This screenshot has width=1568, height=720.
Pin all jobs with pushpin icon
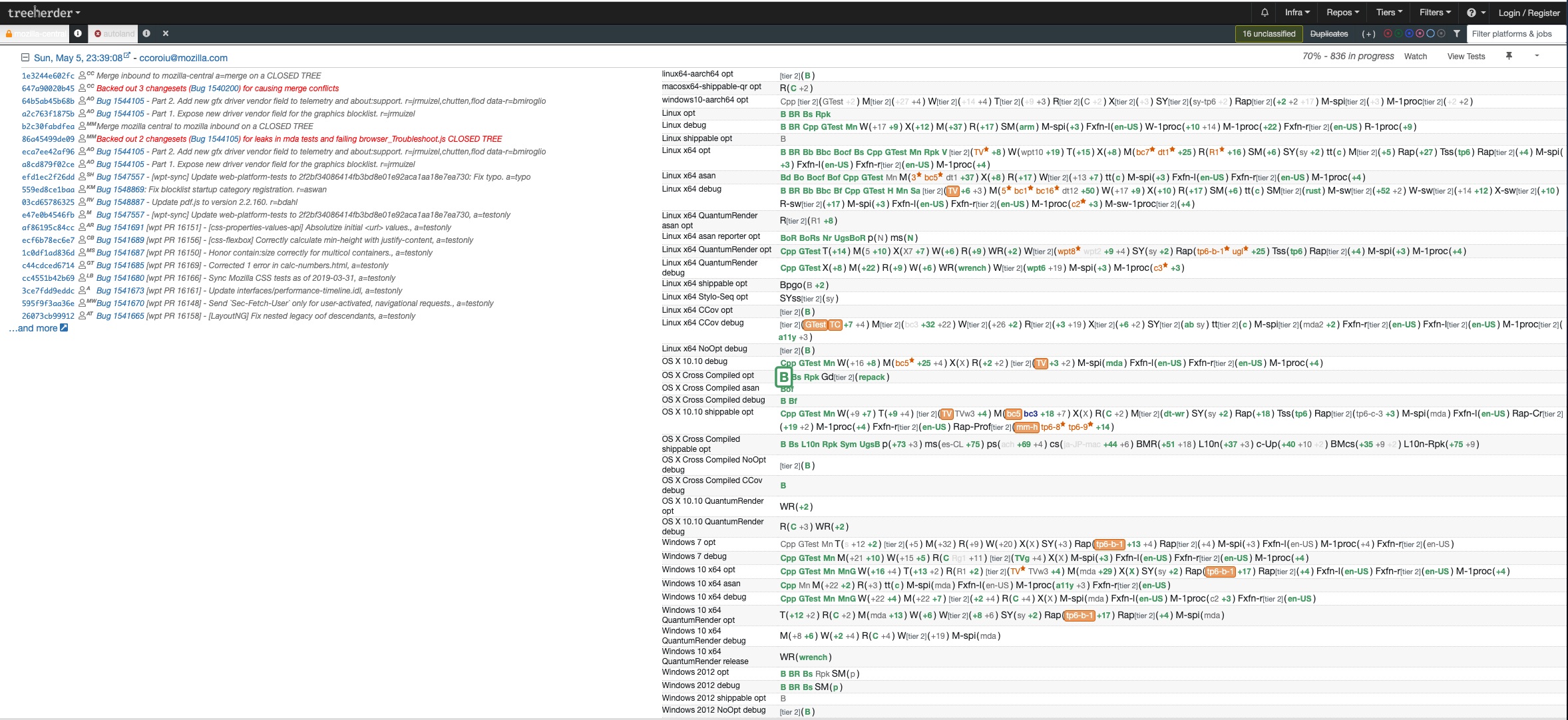tap(1509, 56)
